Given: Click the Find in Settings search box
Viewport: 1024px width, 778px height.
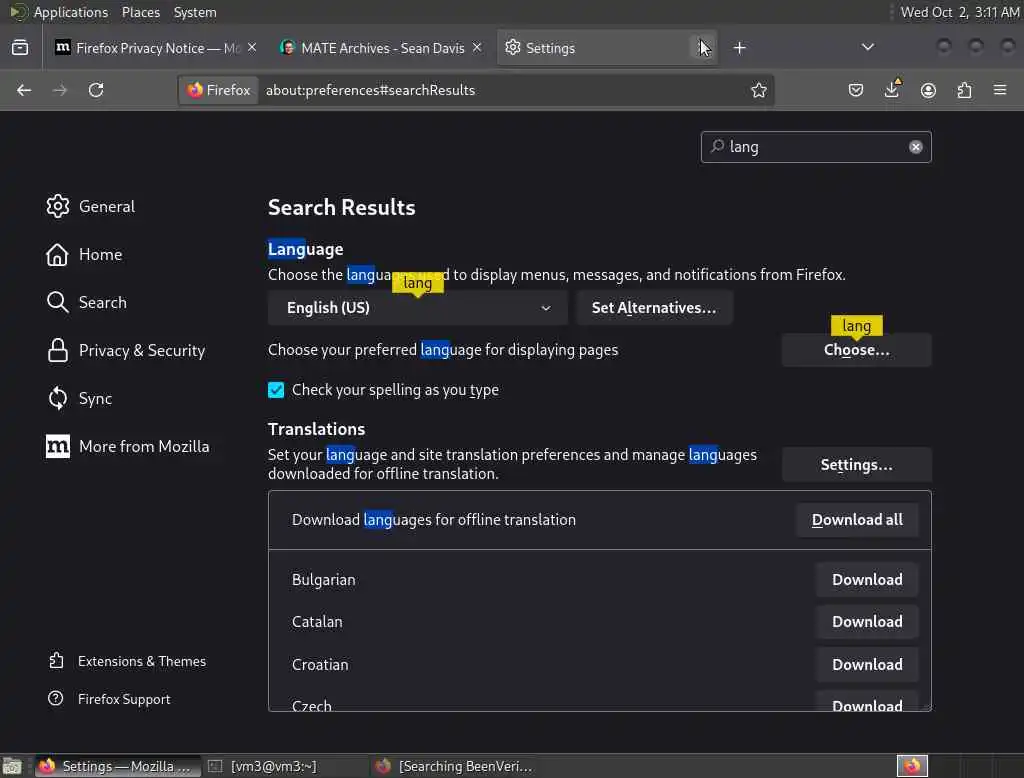Looking at the screenshot, I should pyautogui.click(x=816, y=147).
